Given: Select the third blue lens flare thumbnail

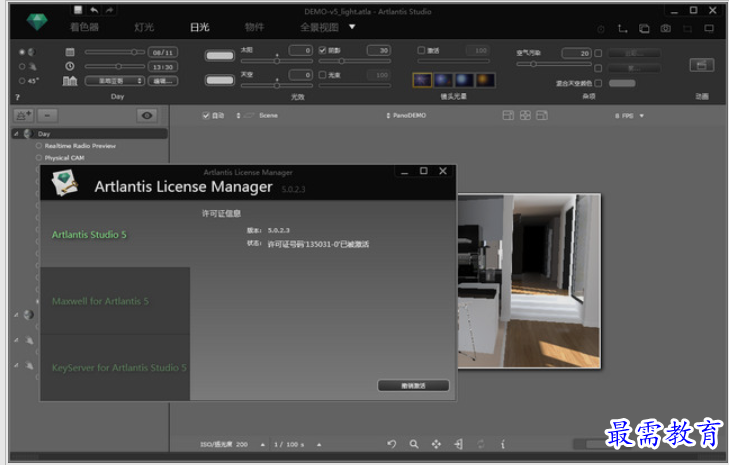Looking at the screenshot, I should 464,80.
